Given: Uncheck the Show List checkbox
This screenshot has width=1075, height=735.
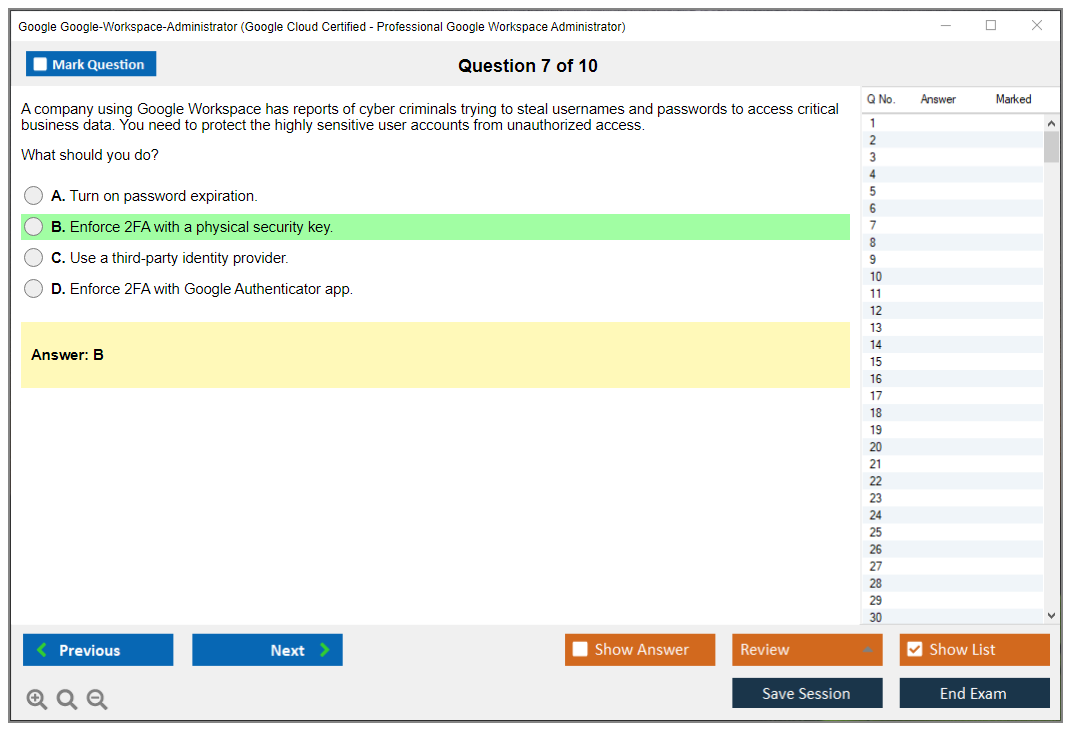Looking at the screenshot, I should [x=914, y=650].
